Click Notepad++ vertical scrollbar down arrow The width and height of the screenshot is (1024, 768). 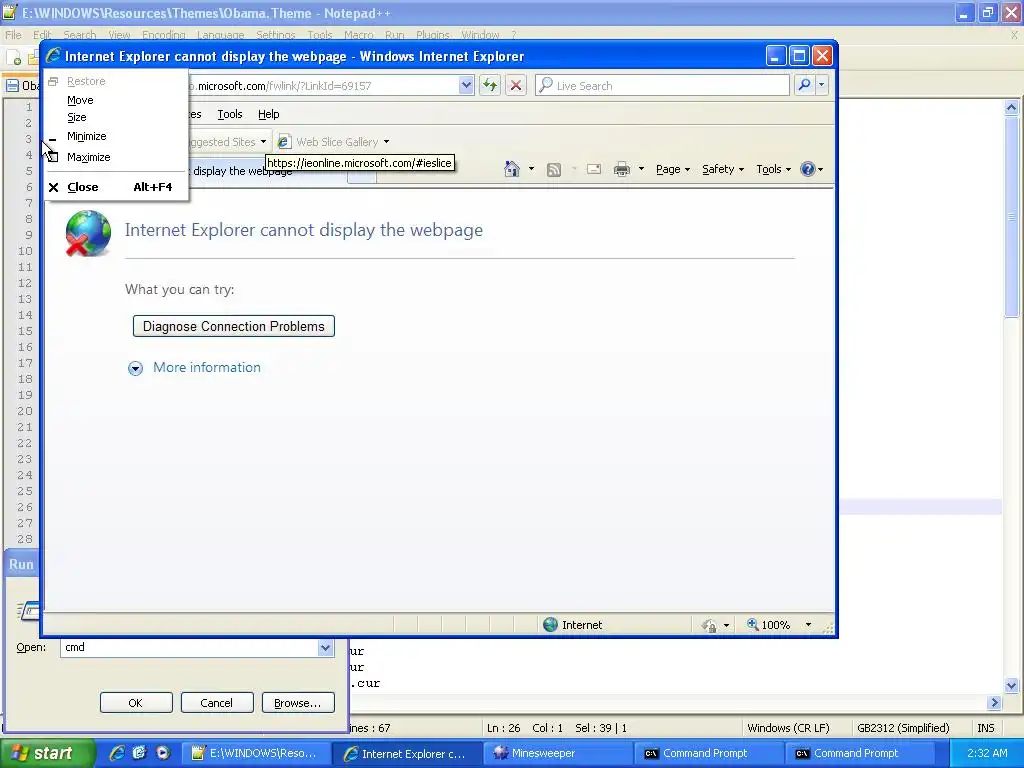[1011, 685]
